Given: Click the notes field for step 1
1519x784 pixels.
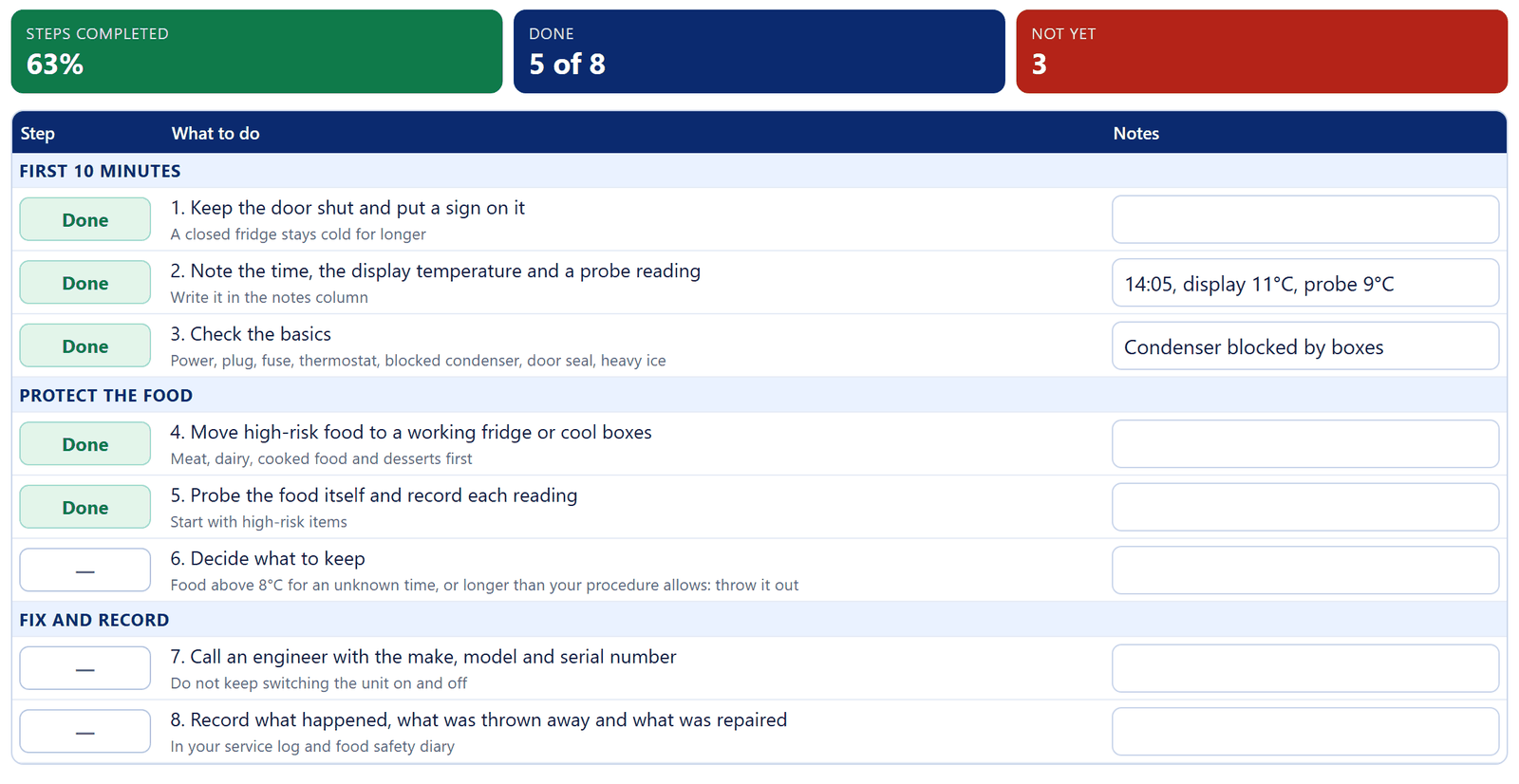Looking at the screenshot, I should tap(1305, 219).
